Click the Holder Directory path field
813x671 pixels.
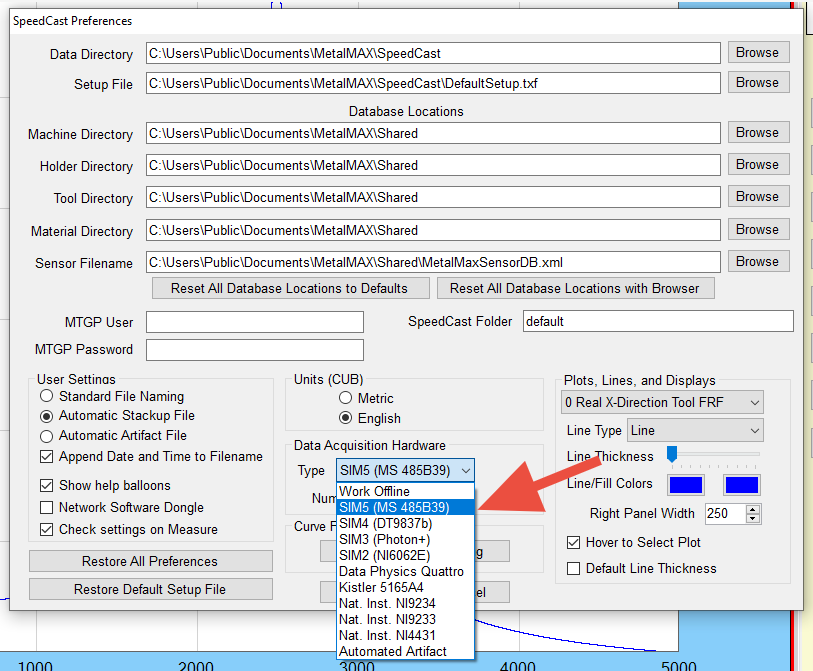(x=433, y=165)
